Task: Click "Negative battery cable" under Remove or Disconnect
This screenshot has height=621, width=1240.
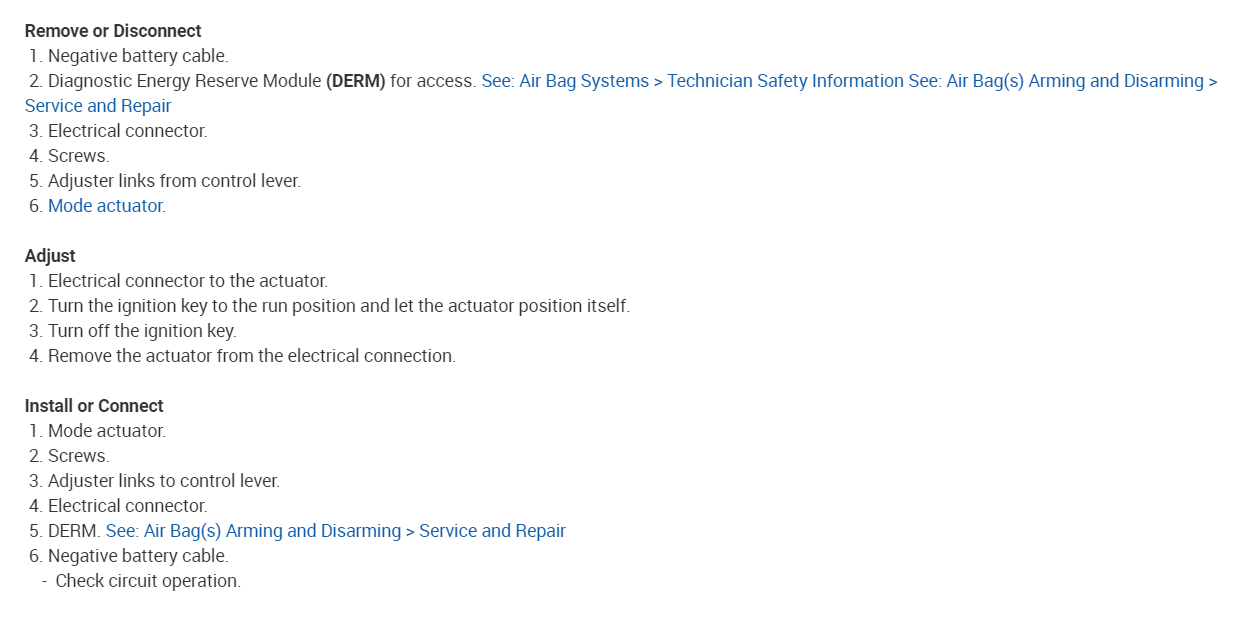Action: [138, 56]
